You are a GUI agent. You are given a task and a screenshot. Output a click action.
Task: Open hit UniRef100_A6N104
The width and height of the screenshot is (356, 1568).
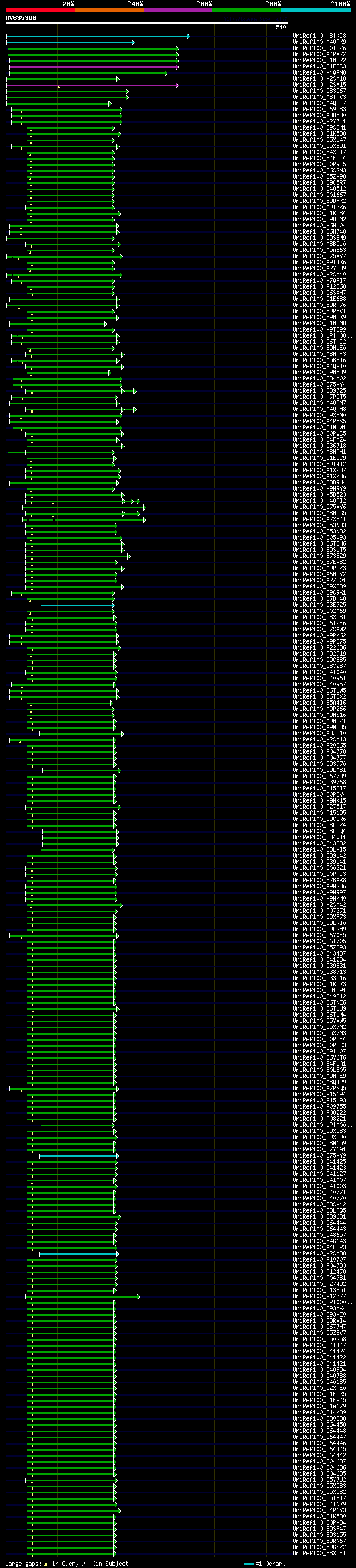[319, 225]
